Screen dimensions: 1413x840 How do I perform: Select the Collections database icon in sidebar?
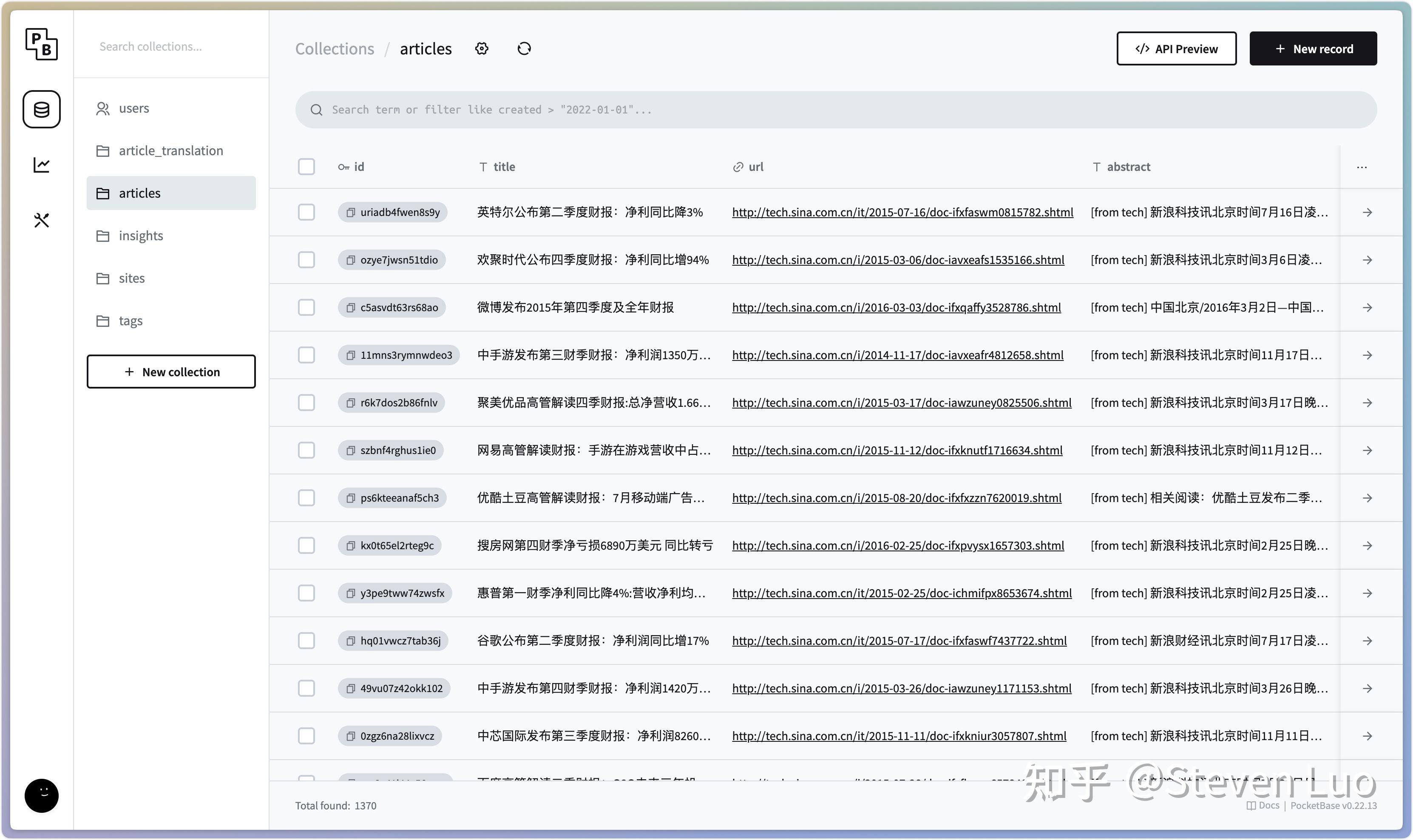coord(41,109)
